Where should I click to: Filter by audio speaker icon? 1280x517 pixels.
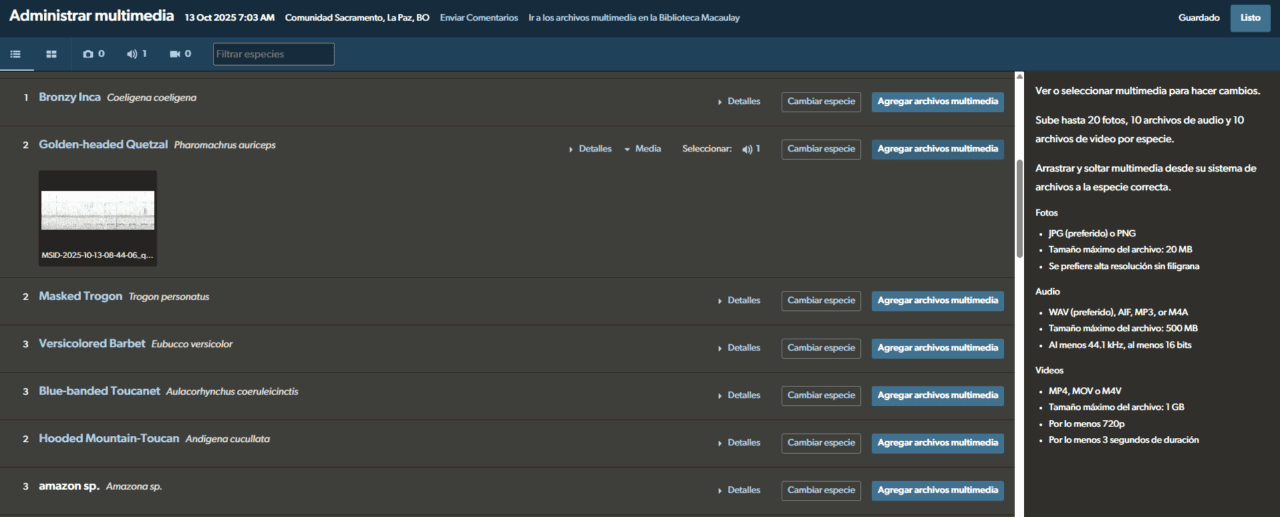coord(137,54)
